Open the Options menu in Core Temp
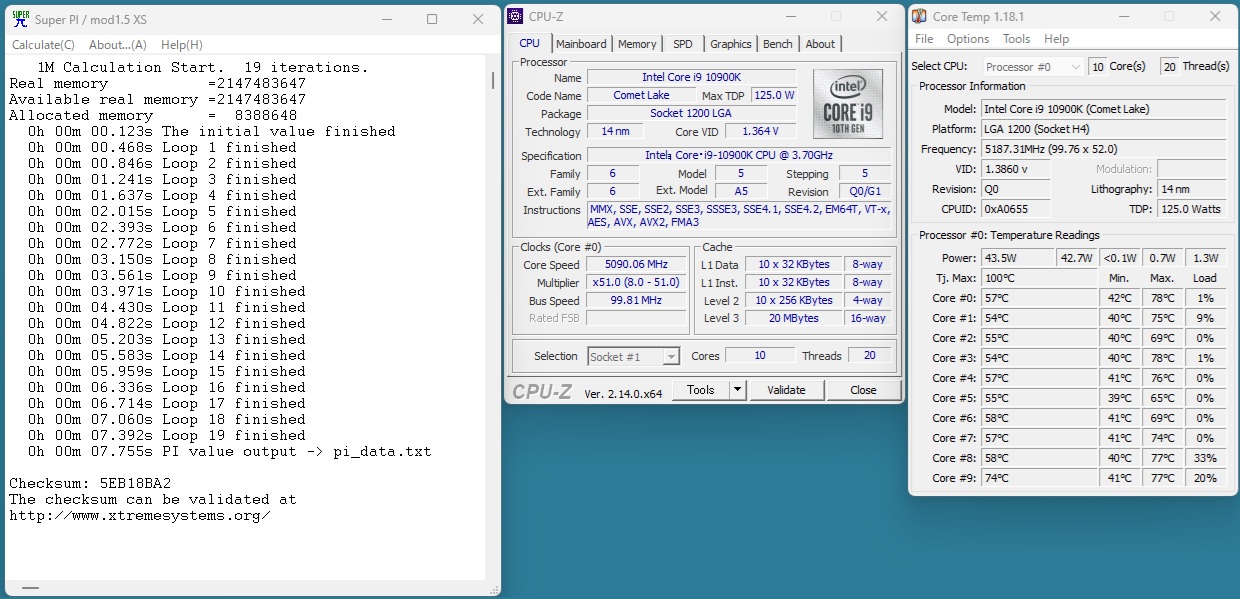 click(x=967, y=39)
